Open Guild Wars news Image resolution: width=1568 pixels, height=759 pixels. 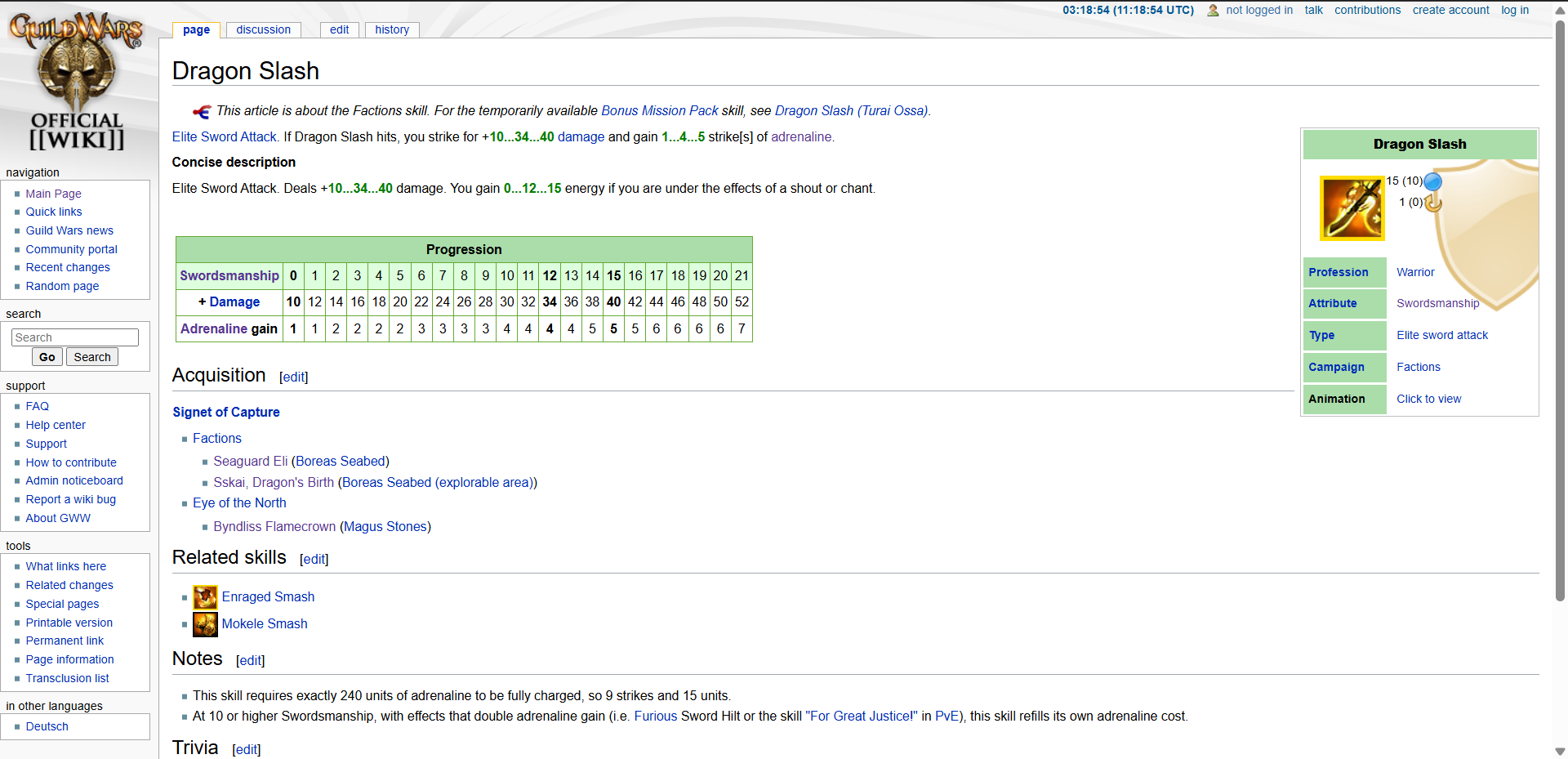pyautogui.click(x=69, y=230)
